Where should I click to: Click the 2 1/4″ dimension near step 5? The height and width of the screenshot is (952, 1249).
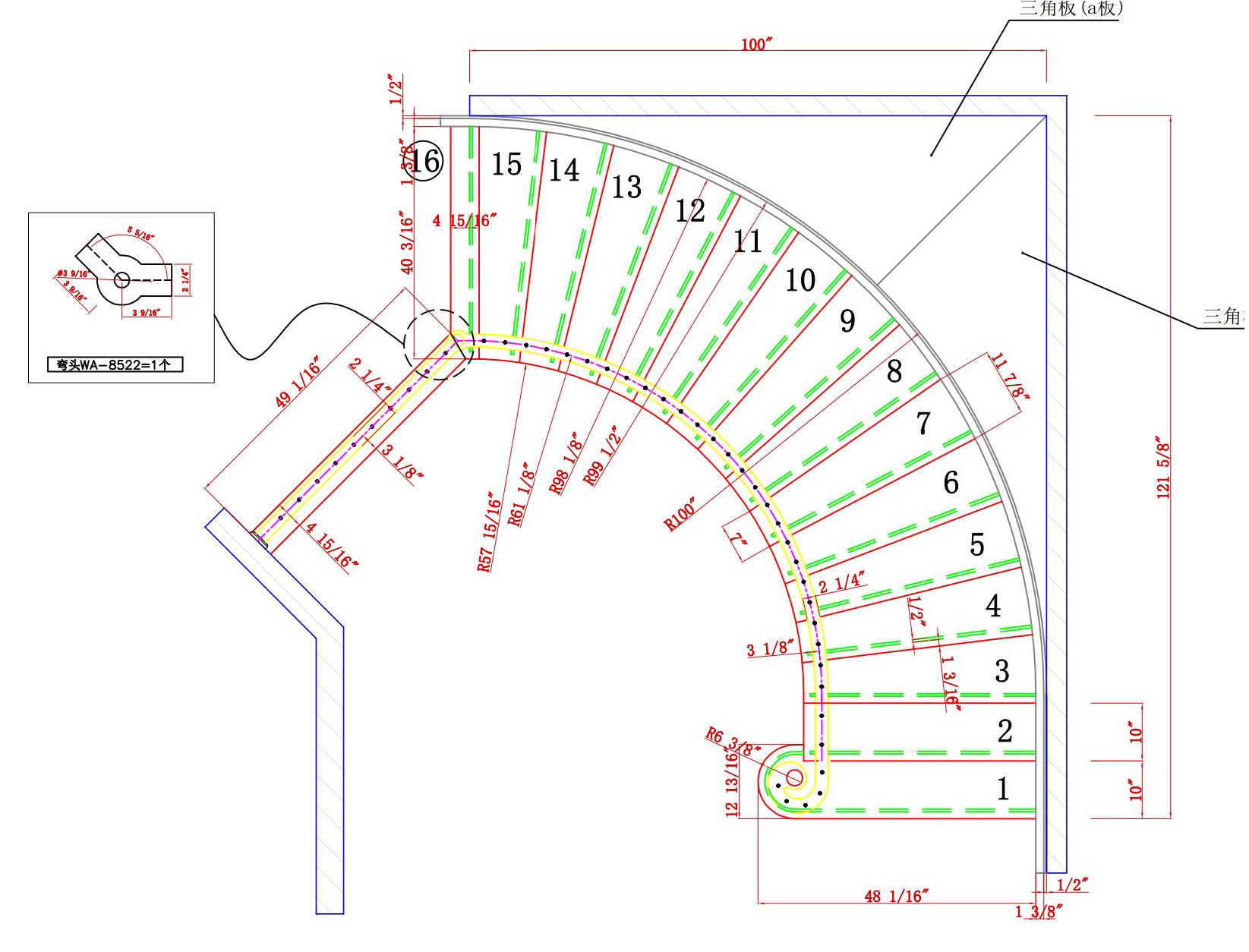(x=844, y=582)
